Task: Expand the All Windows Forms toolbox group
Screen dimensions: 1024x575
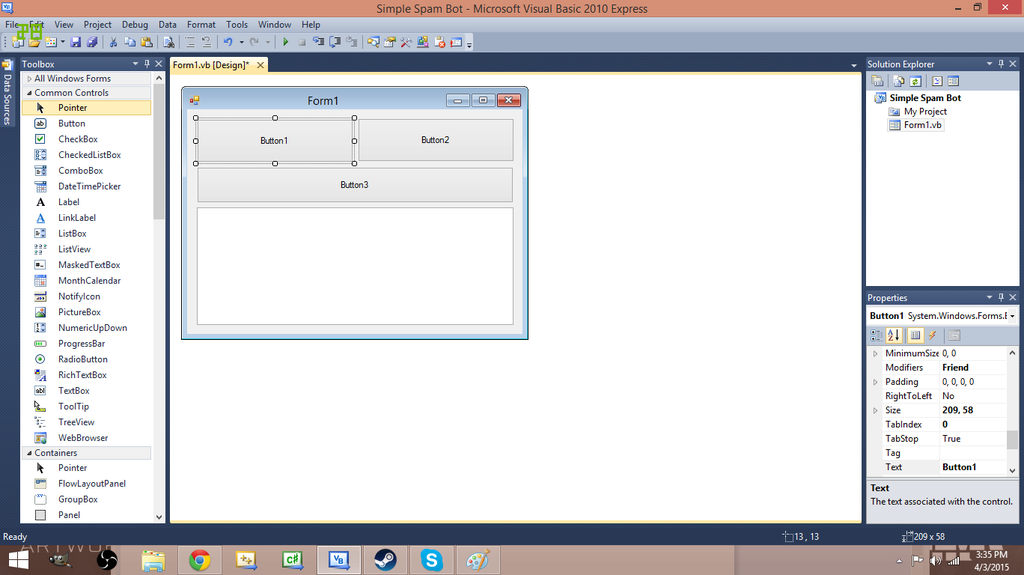Action: point(29,78)
